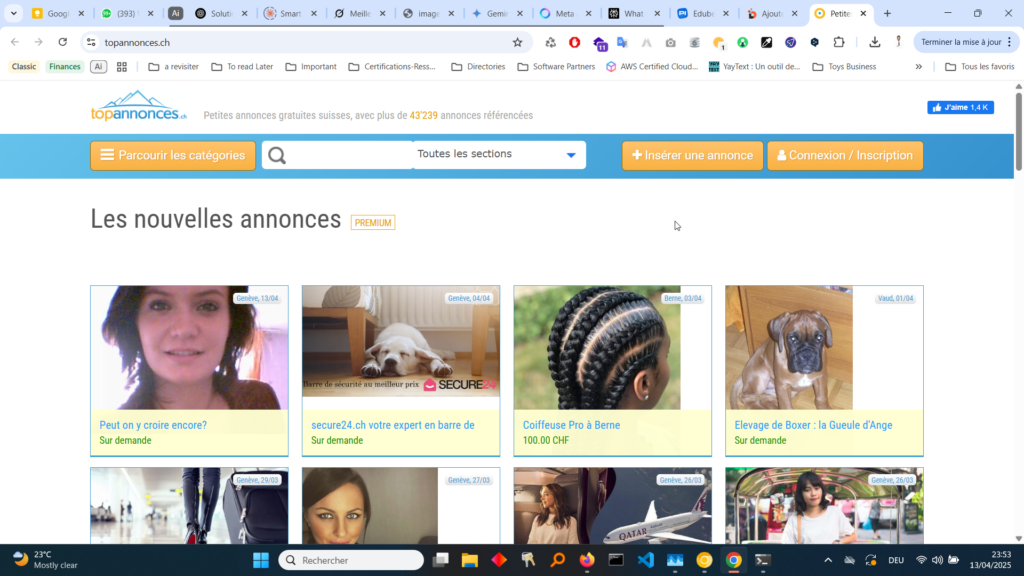
Task: Reload the page
Action: pyautogui.click(x=63, y=42)
